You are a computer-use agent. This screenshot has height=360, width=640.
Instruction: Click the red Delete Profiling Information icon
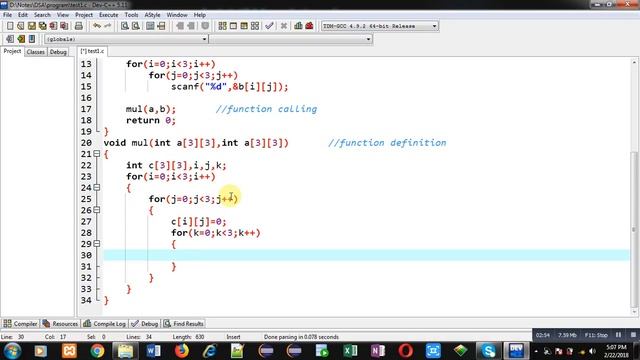click(x=309, y=26)
